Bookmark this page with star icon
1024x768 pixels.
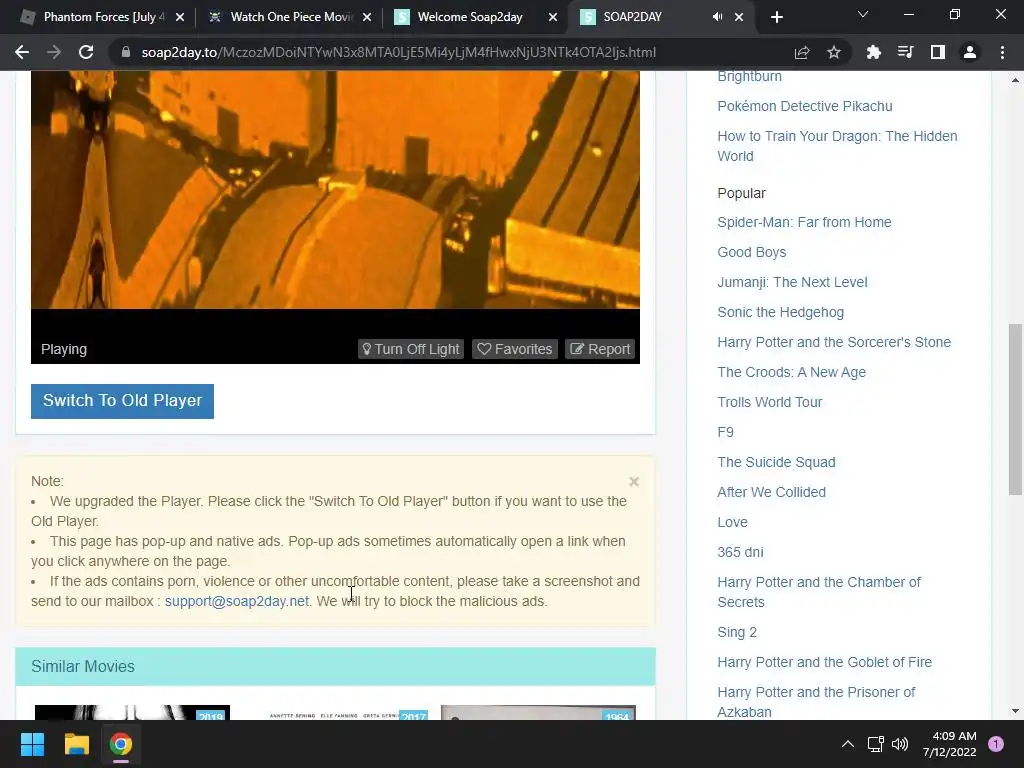click(834, 52)
